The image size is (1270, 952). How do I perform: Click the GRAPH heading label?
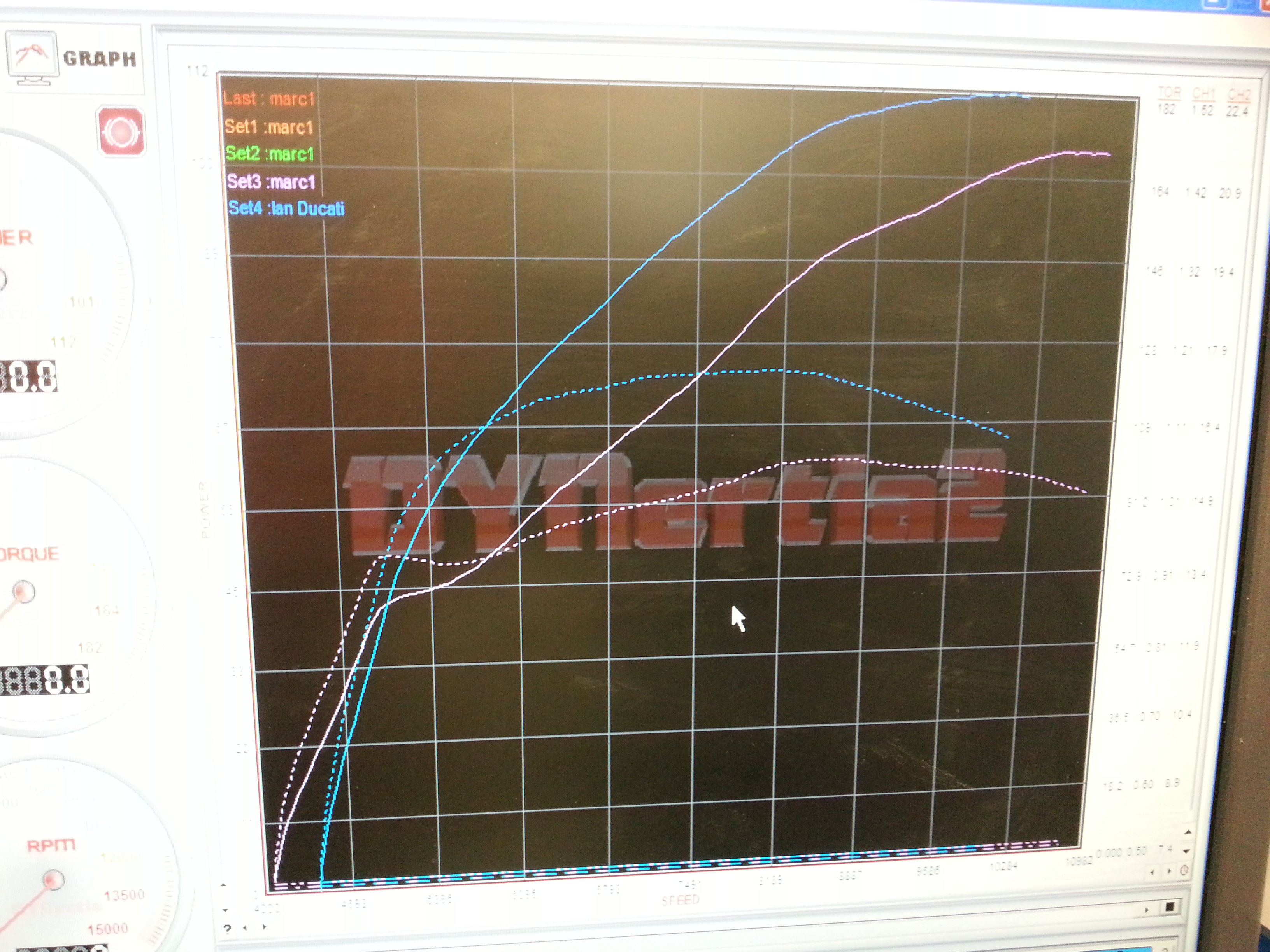pos(100,59)
